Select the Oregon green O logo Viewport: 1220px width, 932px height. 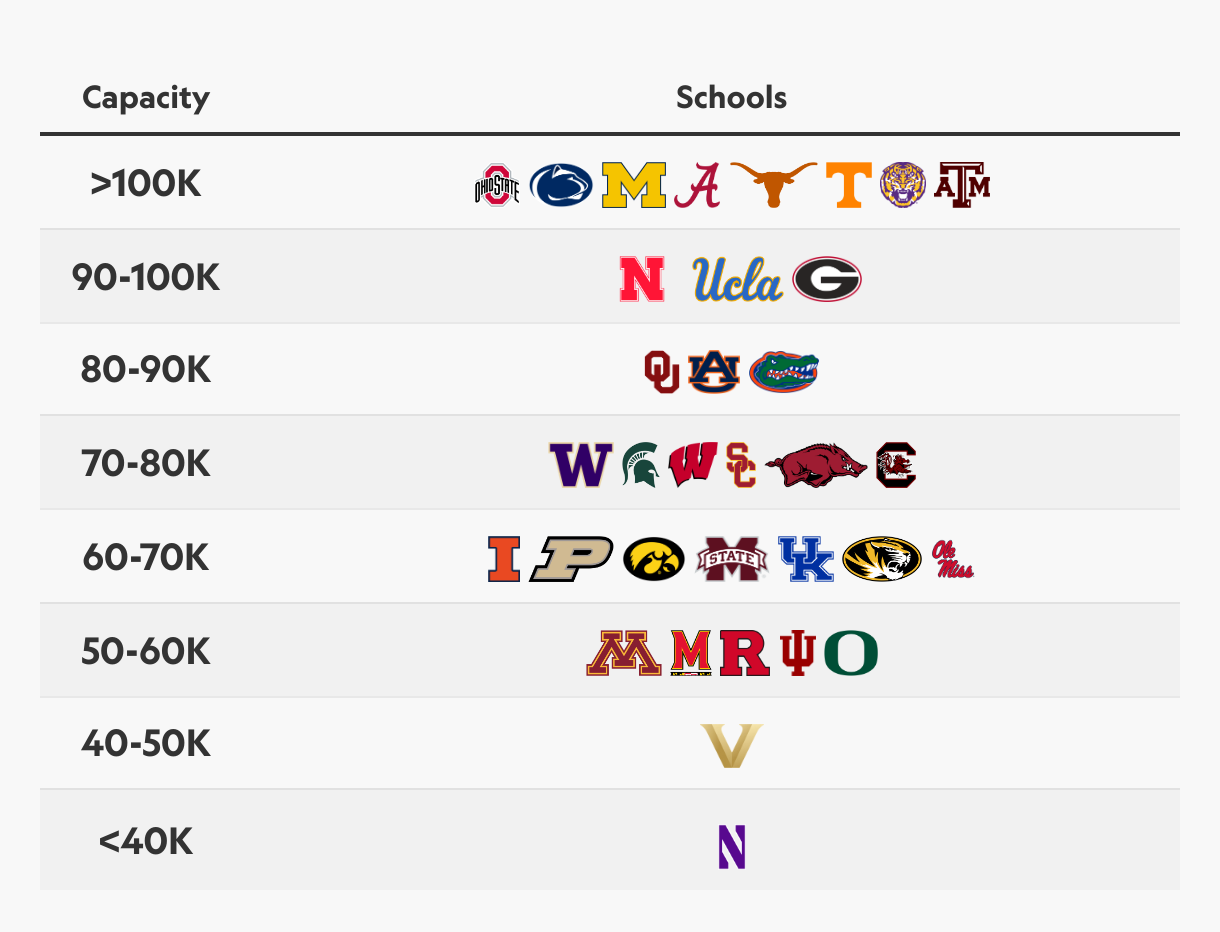(851, 653)
